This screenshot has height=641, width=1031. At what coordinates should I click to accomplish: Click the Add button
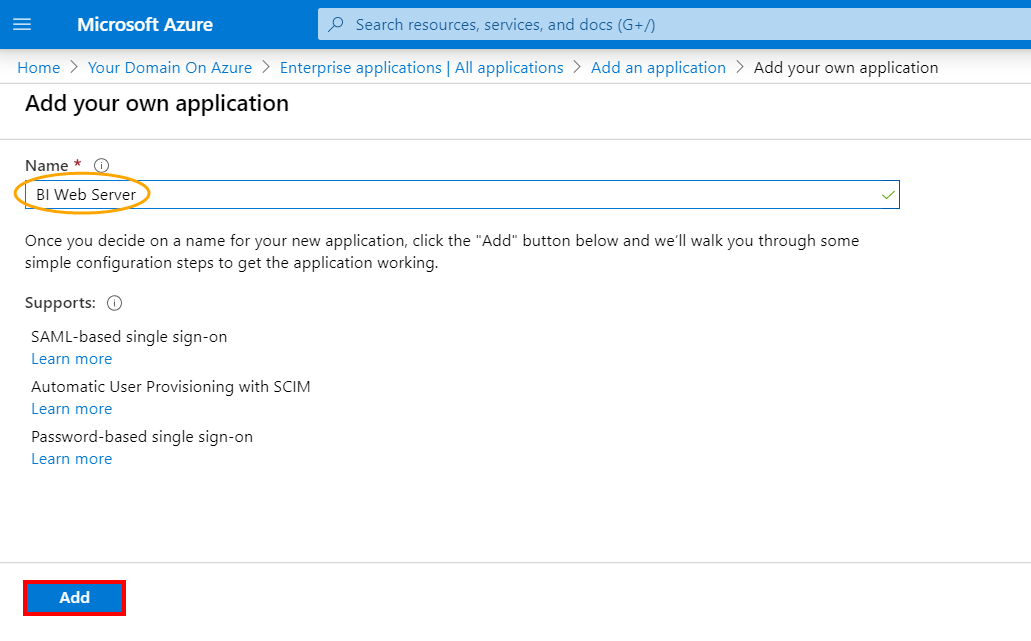73,597
